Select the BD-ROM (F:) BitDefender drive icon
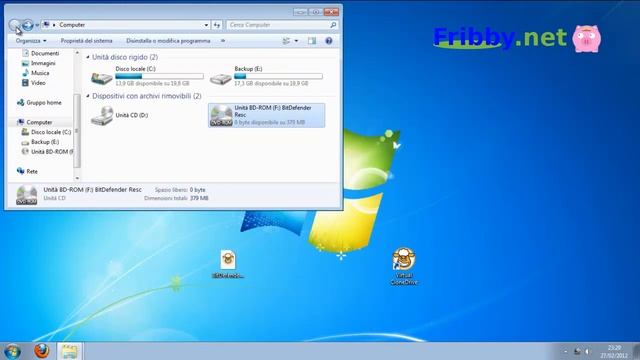Screen dimensions: 640x360 221,116
